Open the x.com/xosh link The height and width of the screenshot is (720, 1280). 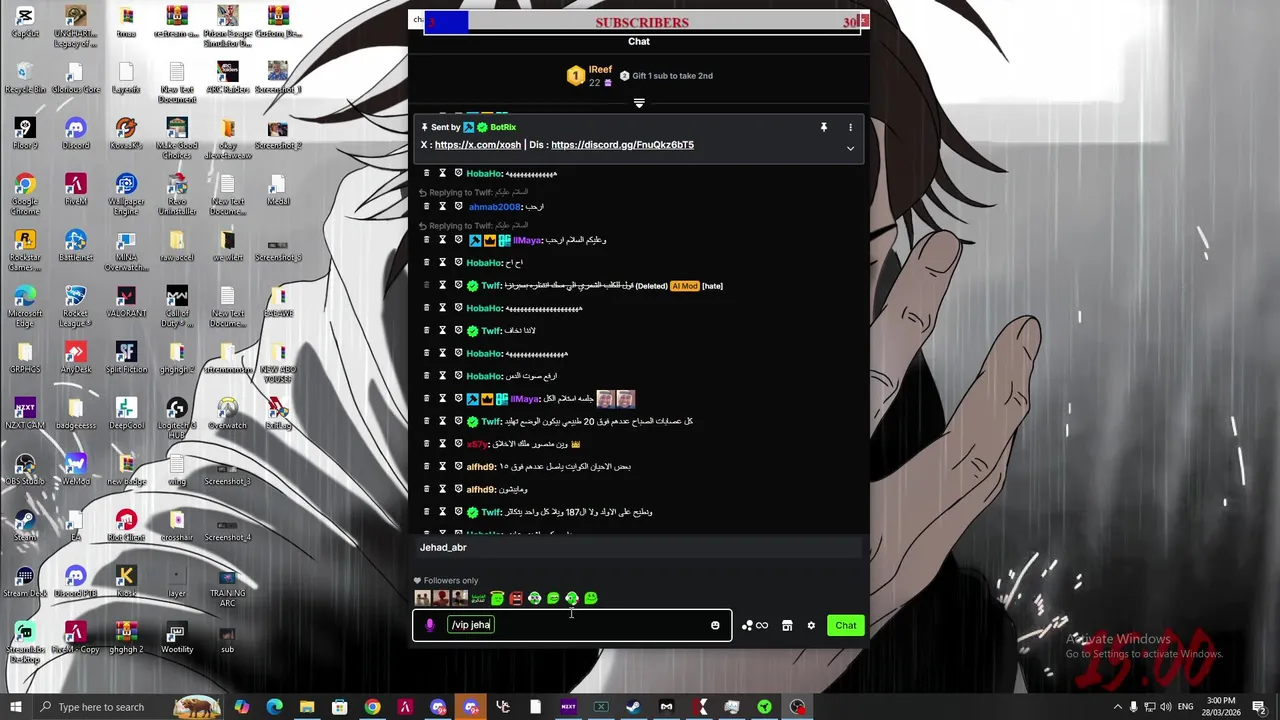(x=477, y=145)
